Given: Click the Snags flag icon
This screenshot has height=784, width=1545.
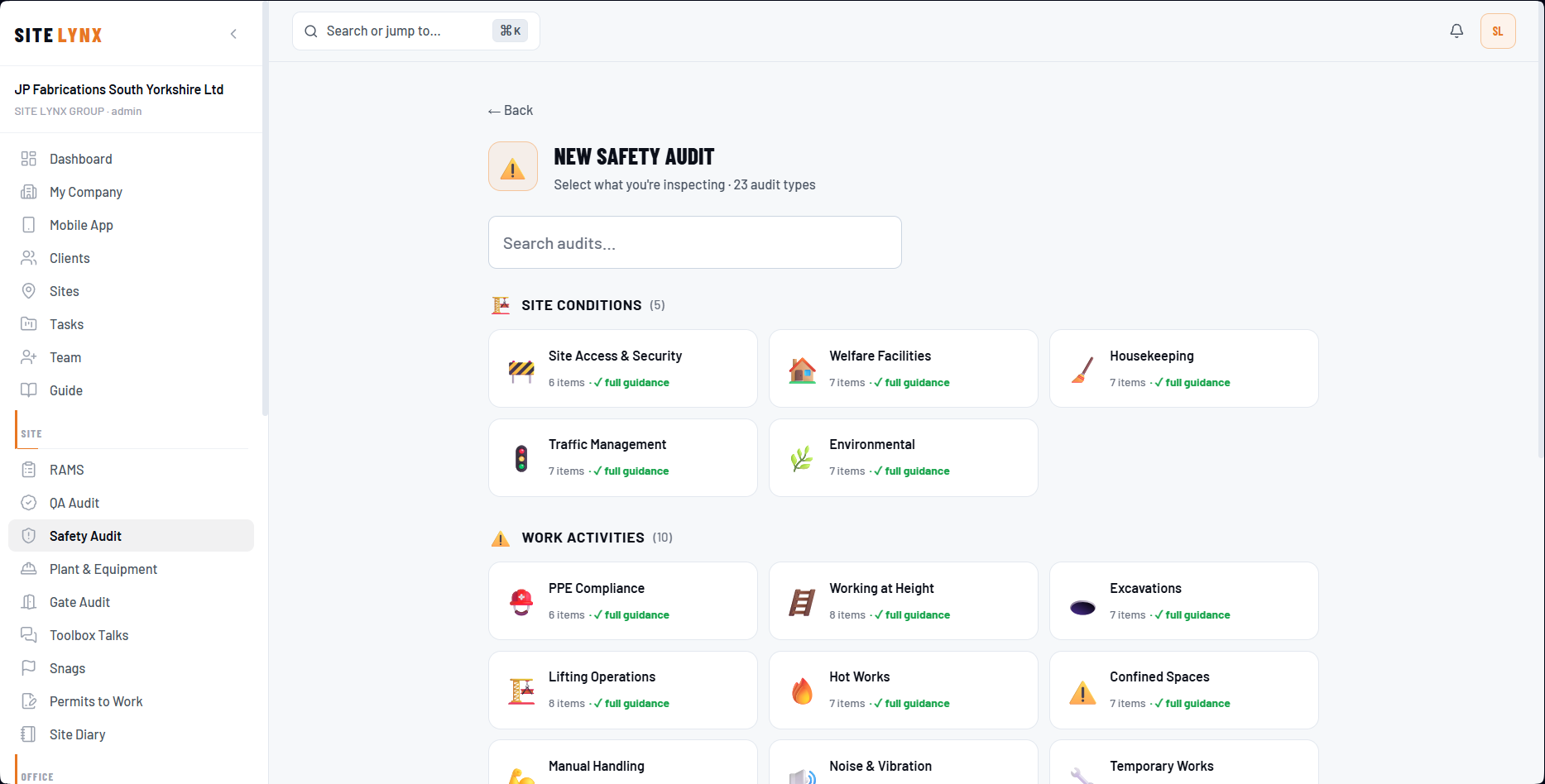Looking at the screenshot, I should coord(29,668).
